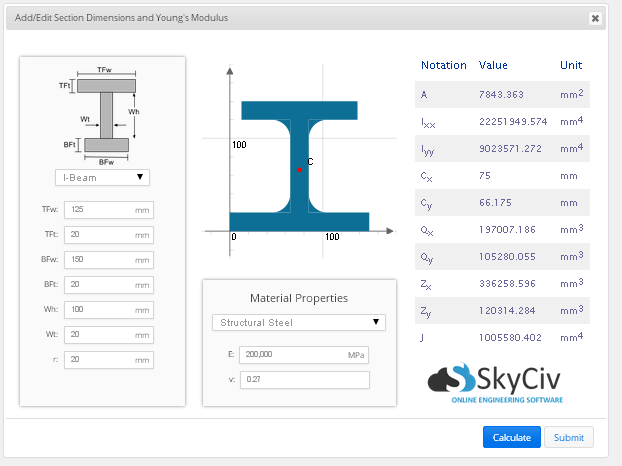Click the BFt input field
The height and width of the screenshot is (466, 622).
[x=109, y=285]
